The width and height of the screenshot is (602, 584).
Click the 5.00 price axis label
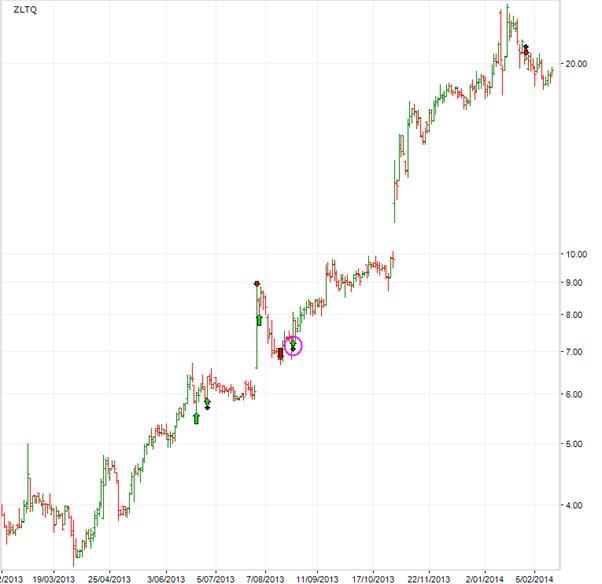click(x=574, y=444)
